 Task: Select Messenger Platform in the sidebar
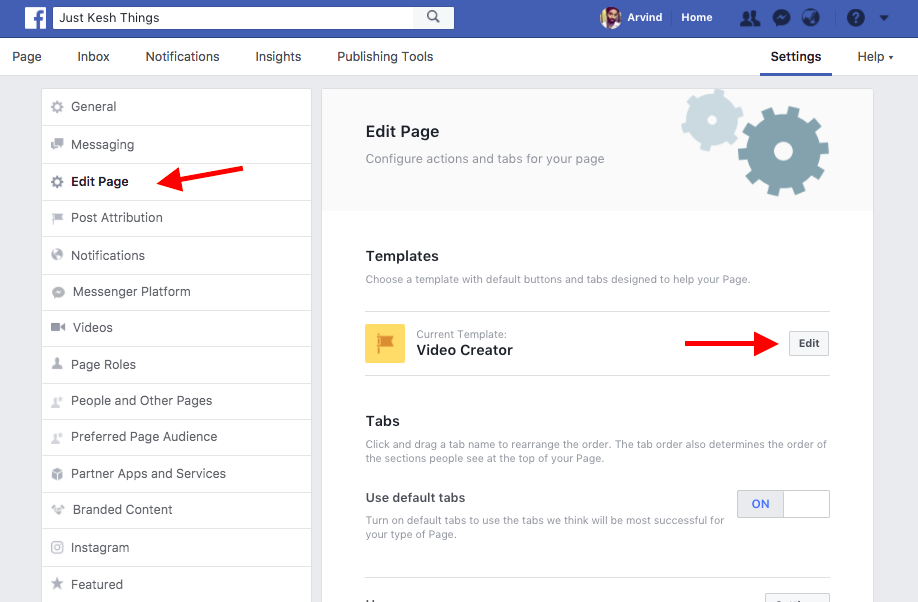[130, 292]
